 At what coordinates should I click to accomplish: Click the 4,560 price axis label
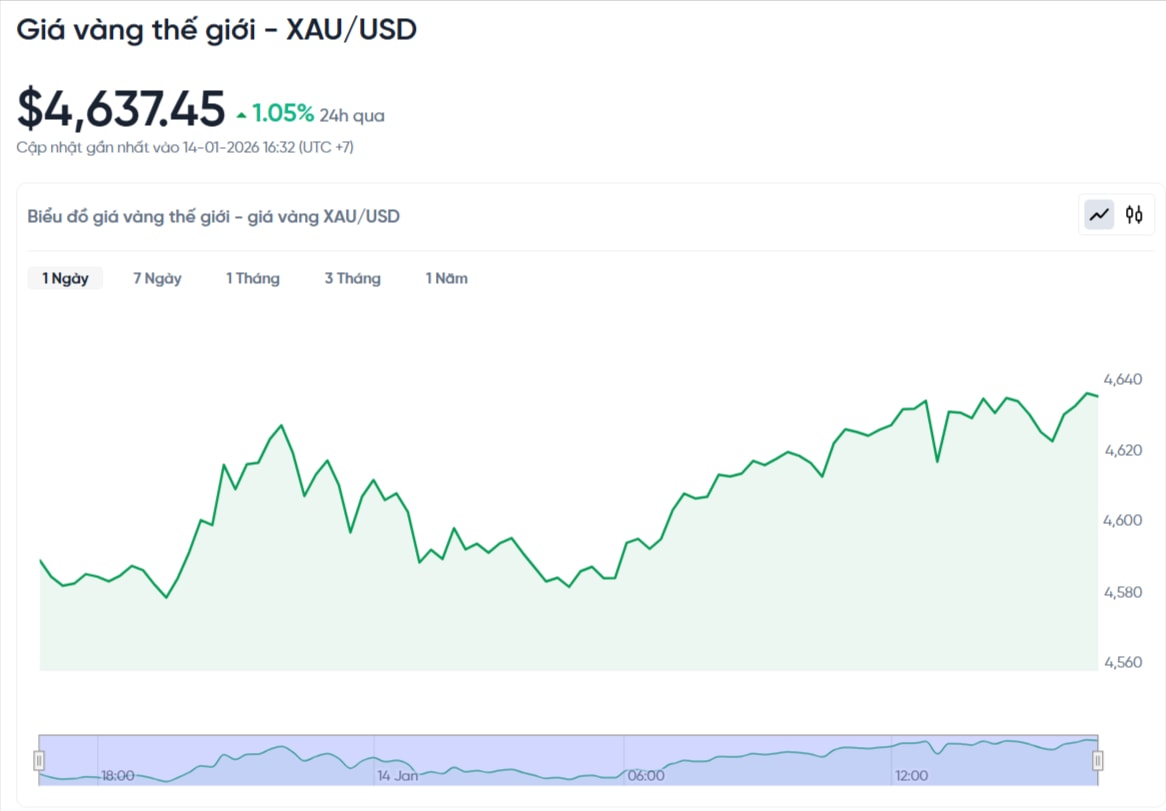(x=1122, y=662)
